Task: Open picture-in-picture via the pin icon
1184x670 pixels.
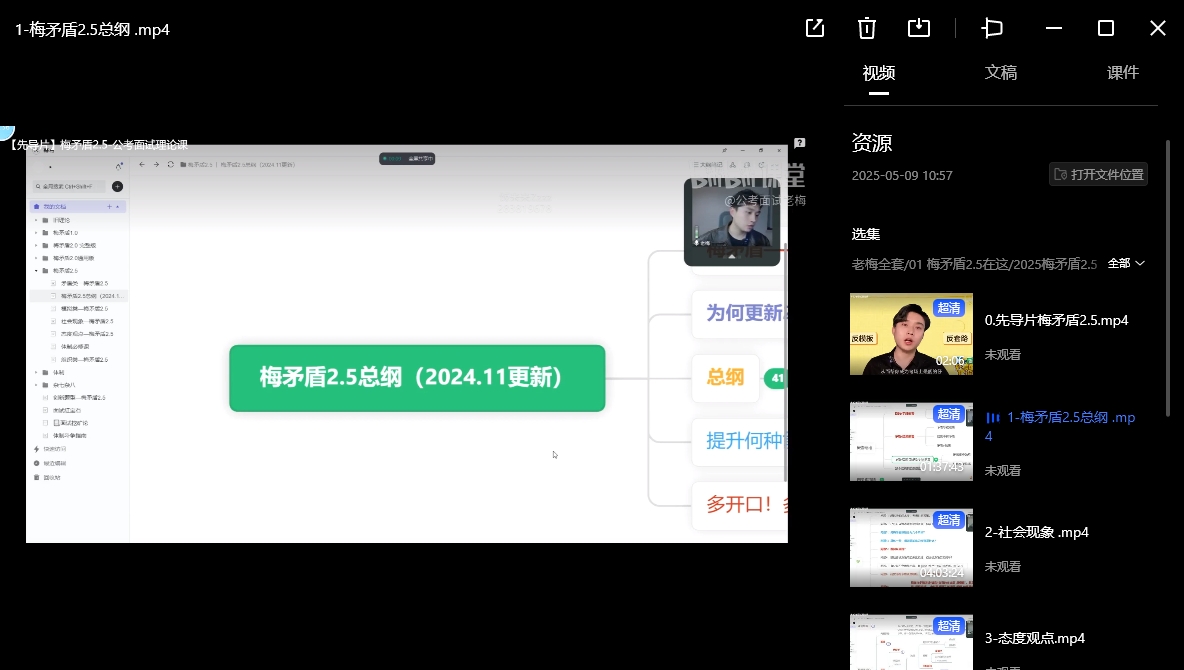Action: point(991,28)
